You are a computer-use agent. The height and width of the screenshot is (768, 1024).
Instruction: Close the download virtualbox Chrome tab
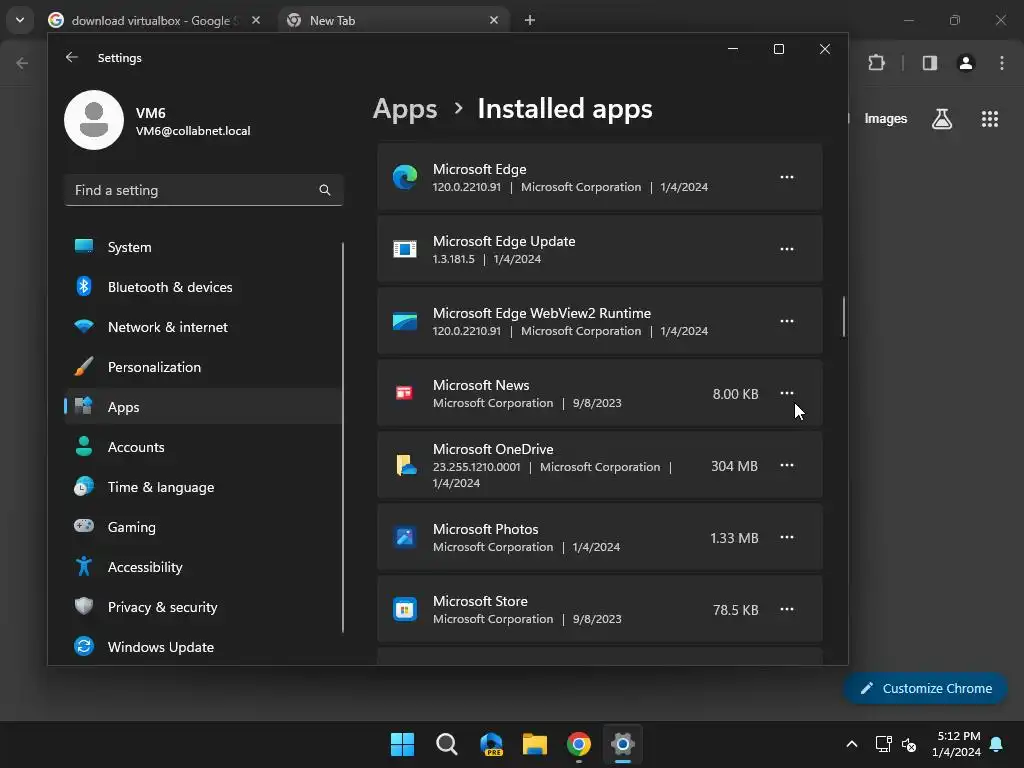point(256,20)
